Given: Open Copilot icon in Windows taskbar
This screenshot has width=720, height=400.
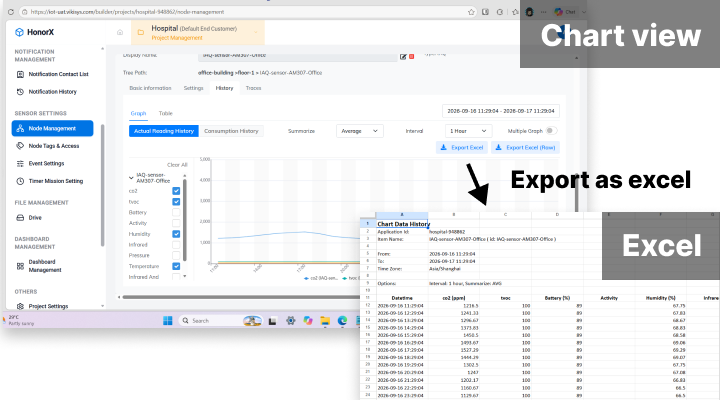Looking at the screenshot, I should point(308,321).
